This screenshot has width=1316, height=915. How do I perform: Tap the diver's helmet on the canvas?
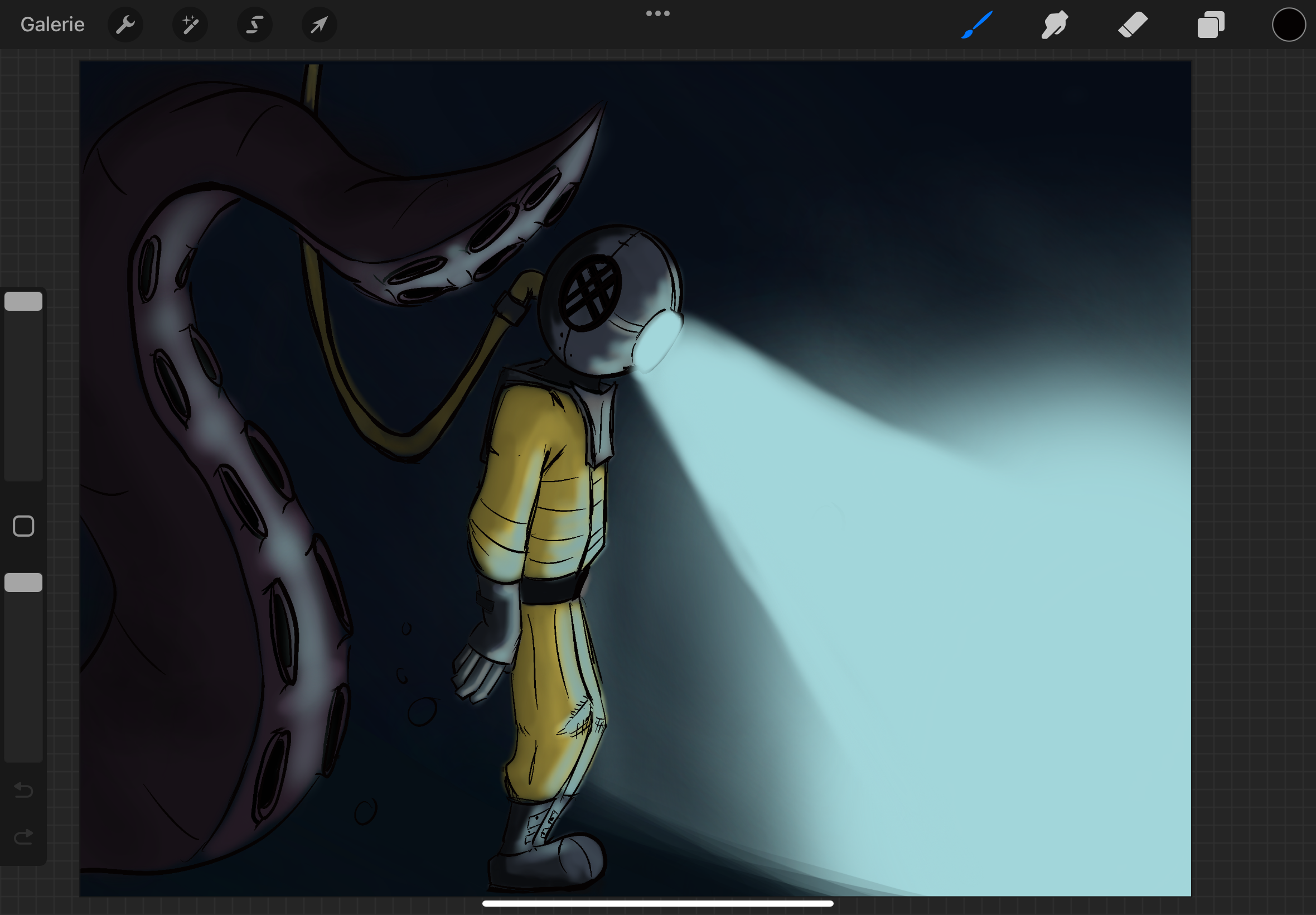pyautogui.click(x=610, y=301)
